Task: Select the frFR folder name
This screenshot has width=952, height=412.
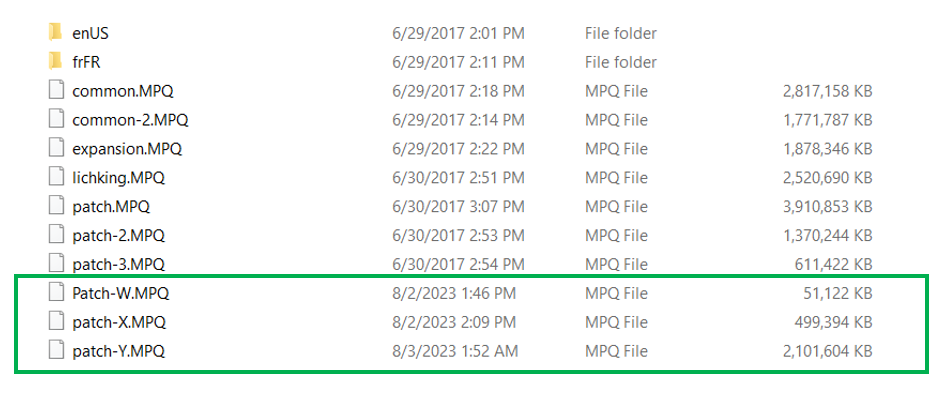Action: 89,62
